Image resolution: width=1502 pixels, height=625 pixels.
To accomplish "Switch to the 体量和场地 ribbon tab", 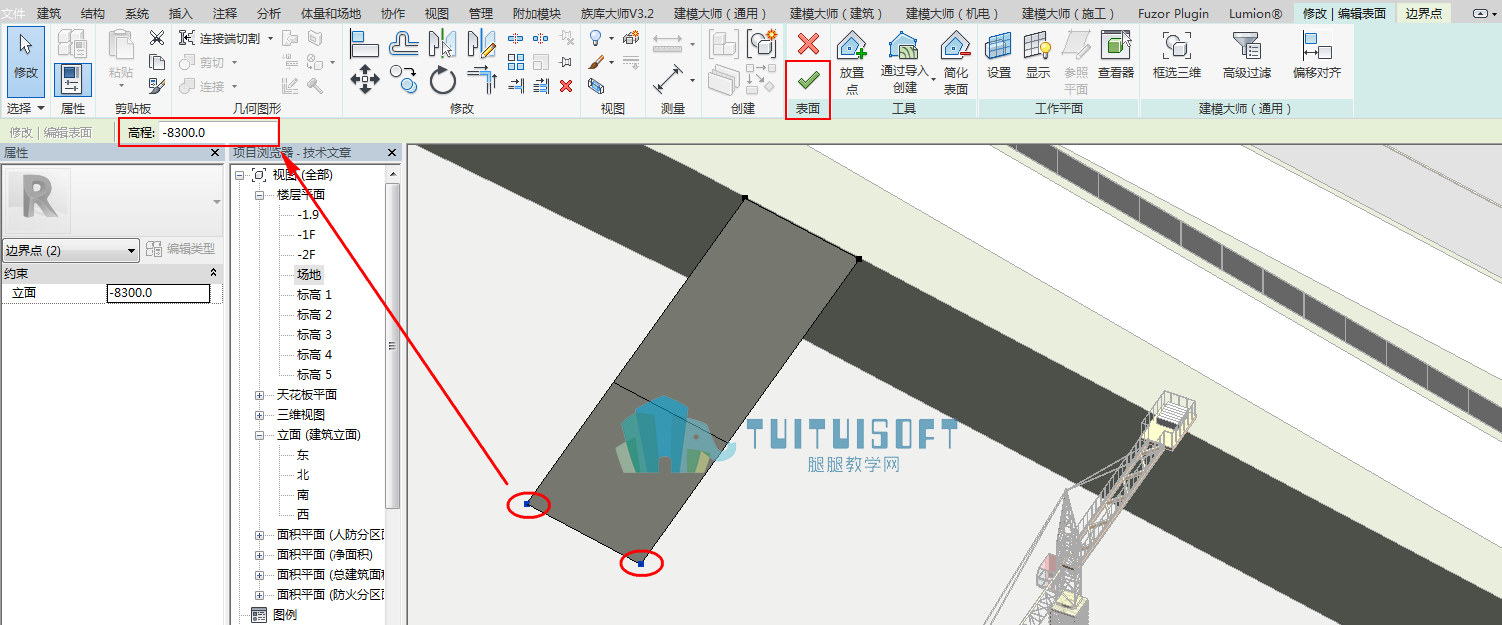I will [331, 13].
